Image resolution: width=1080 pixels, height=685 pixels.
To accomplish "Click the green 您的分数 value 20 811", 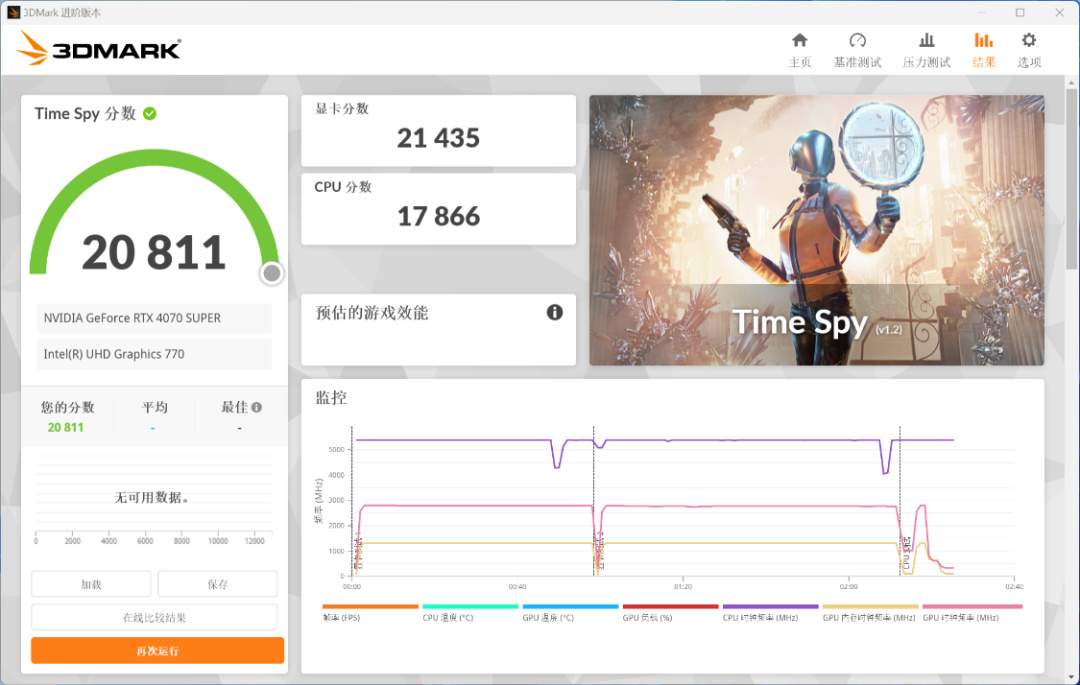I will (65, 428).
